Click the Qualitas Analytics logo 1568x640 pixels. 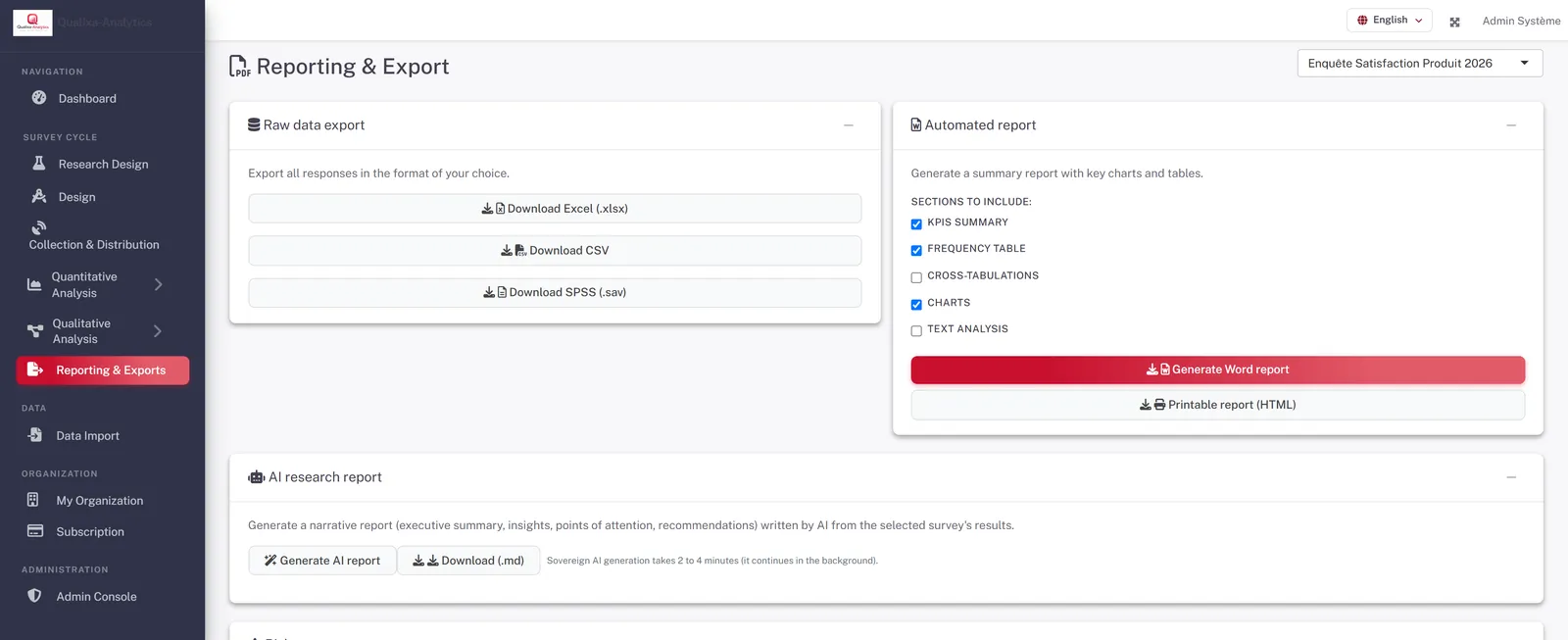(x=32, y=23)
